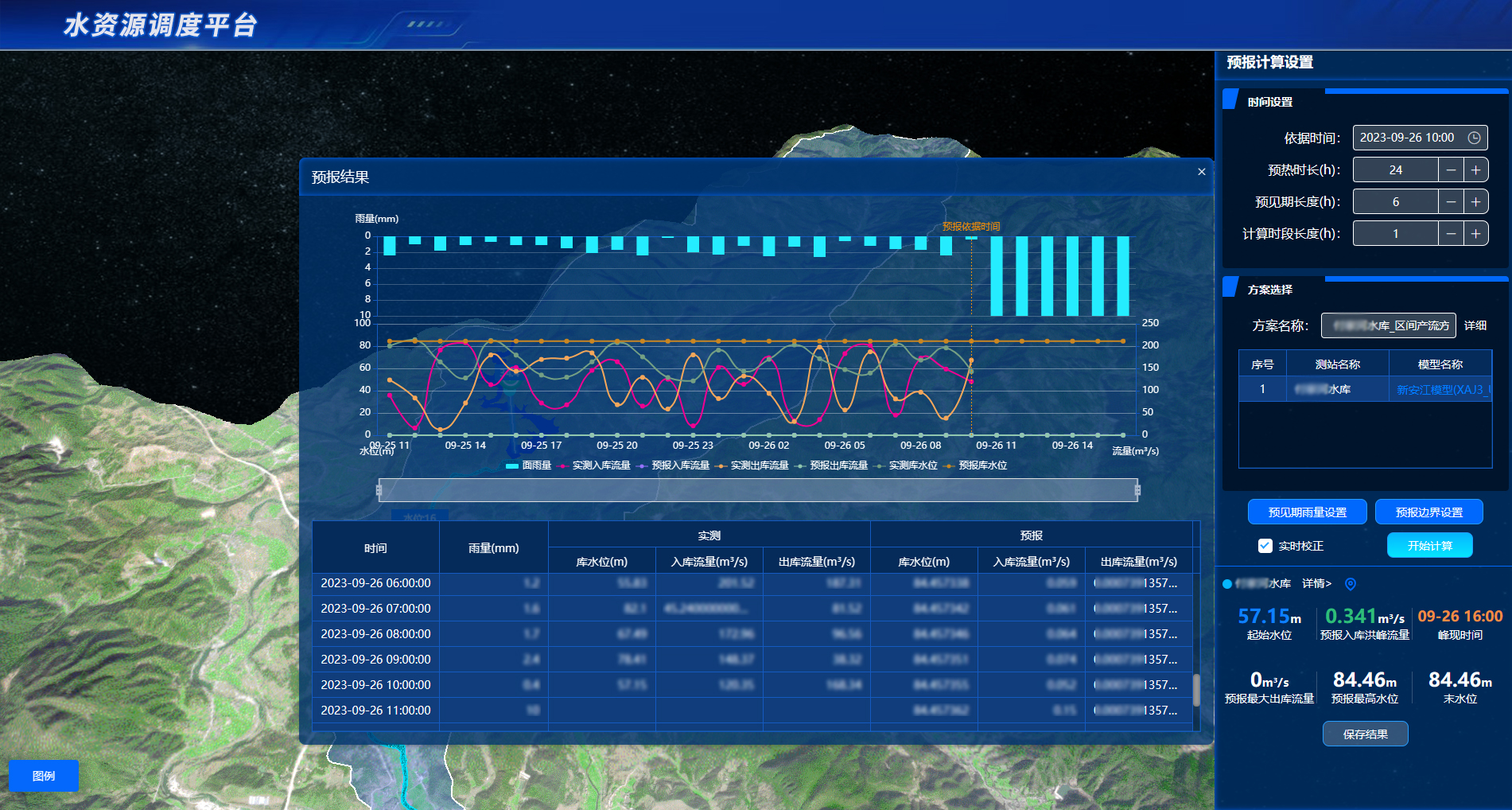Toggle 面雨量 series in chart legend

tap(529, 465)
